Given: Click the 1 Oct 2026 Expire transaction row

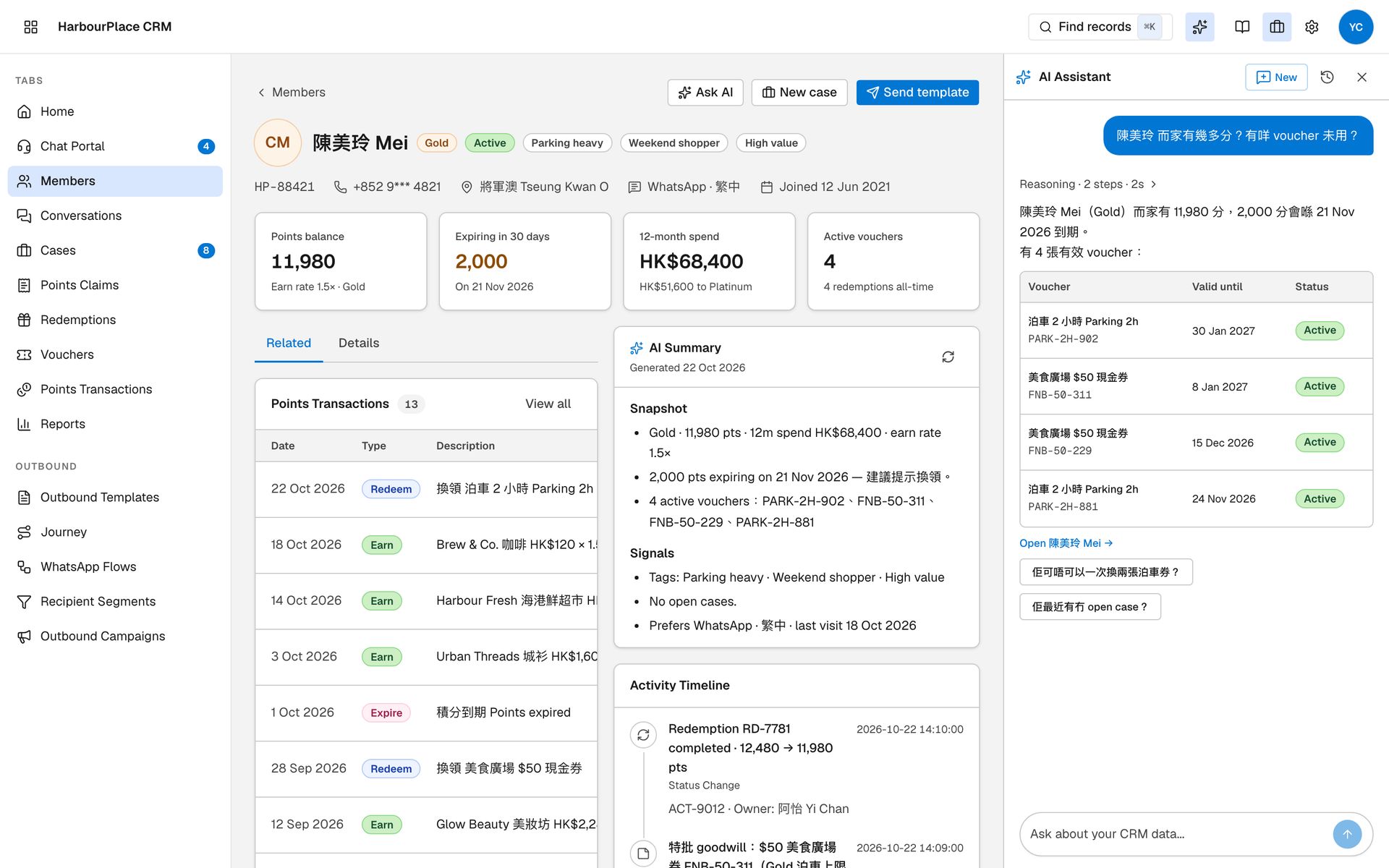Looking at the screenshot, I should tap(426, 713).
